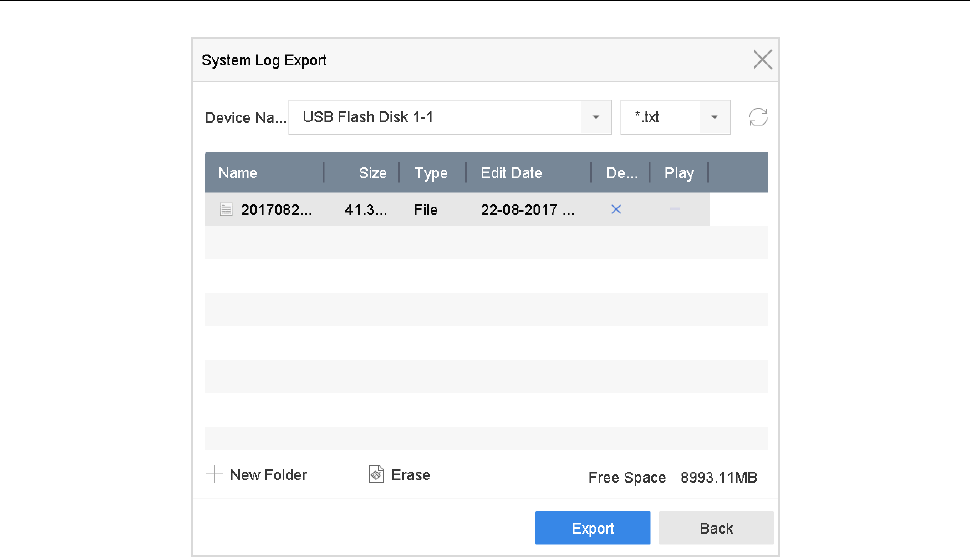970x557 pixels.
Task: Click the file document icon in first row
Action: pyautogui.click(x=226, y=210)
